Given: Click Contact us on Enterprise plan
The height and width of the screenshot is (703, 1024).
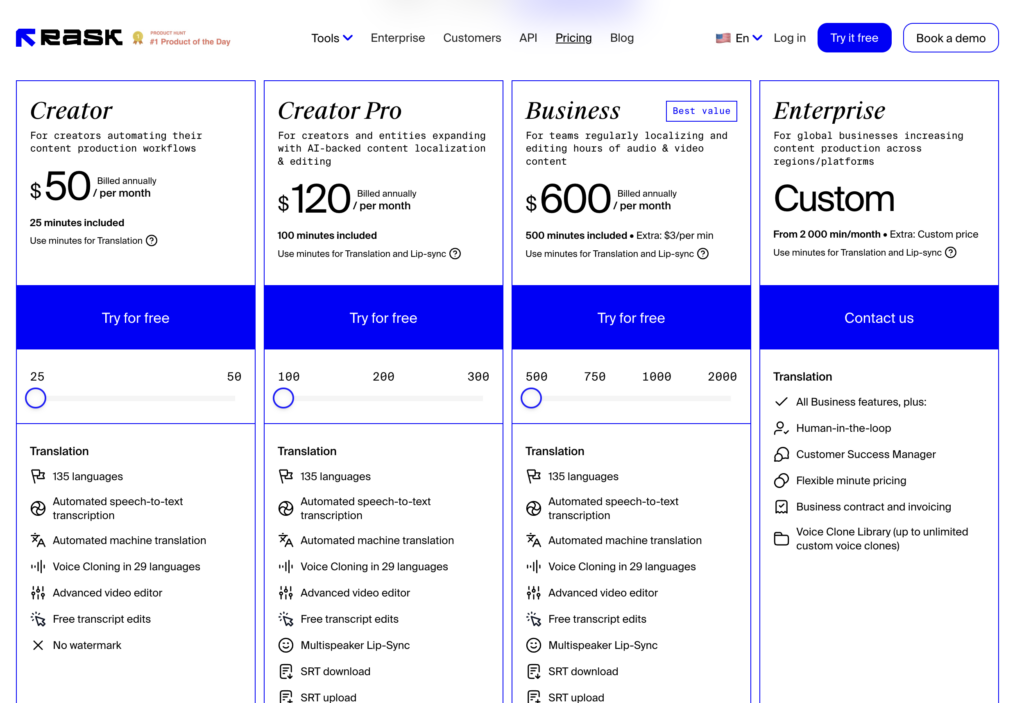Looking at the screenshot, I should pyautogui.click(x=879, y=318).
